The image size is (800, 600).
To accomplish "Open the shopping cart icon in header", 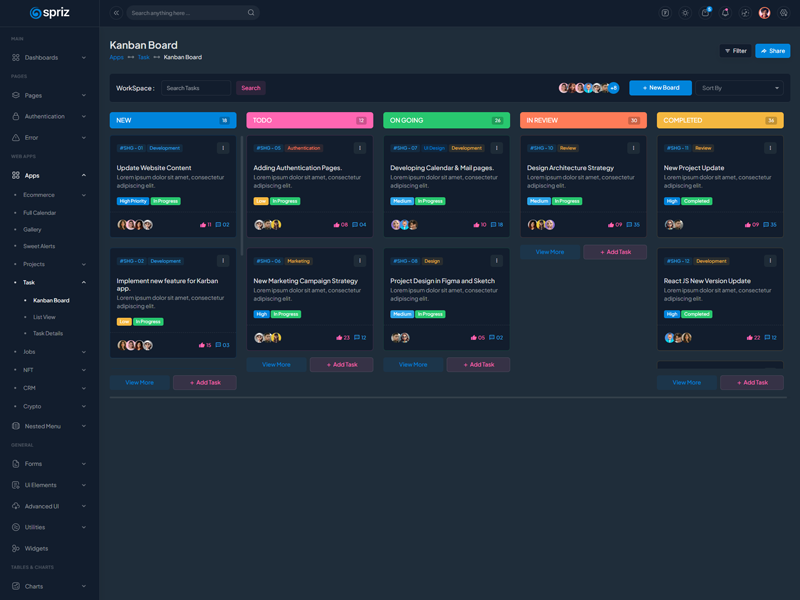I will pos(705,13).
